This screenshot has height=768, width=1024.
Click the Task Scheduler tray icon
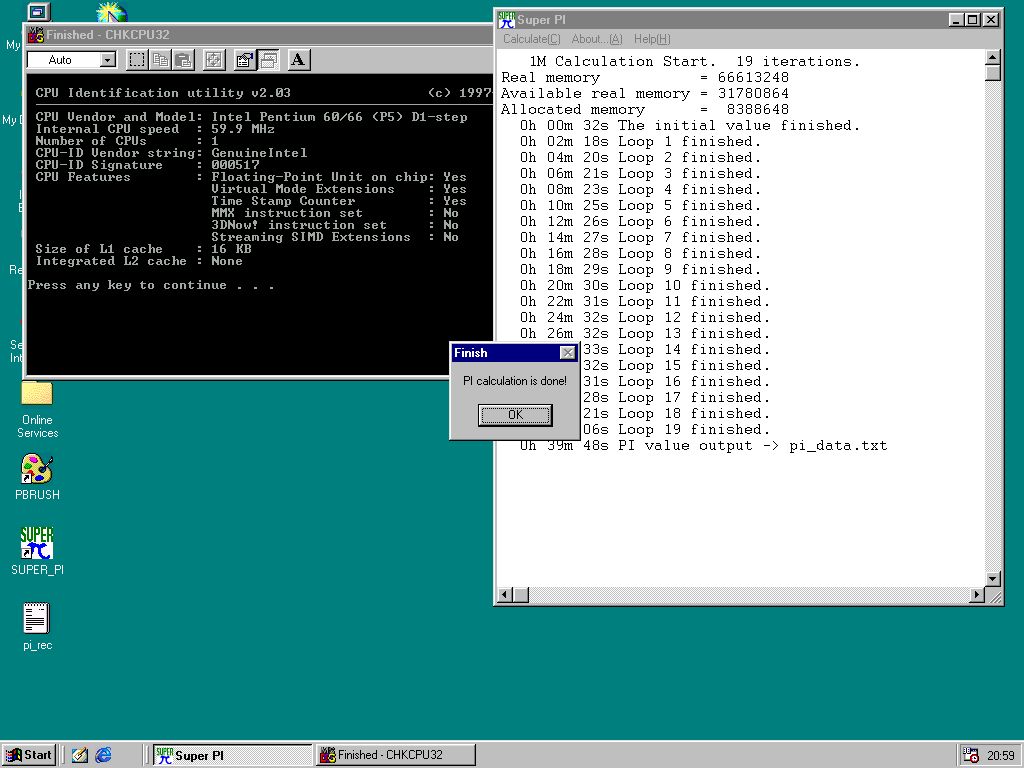click(x=971, y=755)
